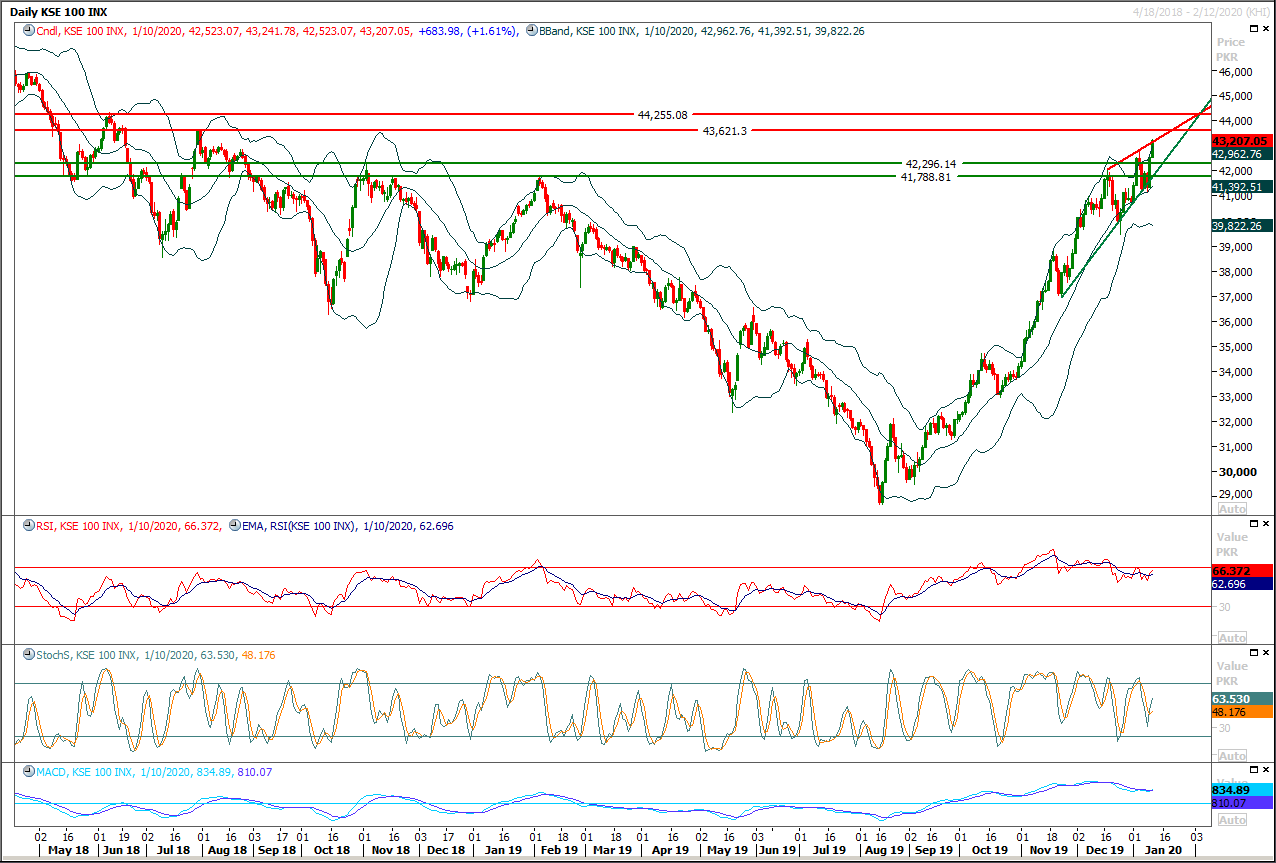This screenshot has height=863, width=1276.
Task: Maximize the main price panel square icon
Action: (x=1254, y=28)
